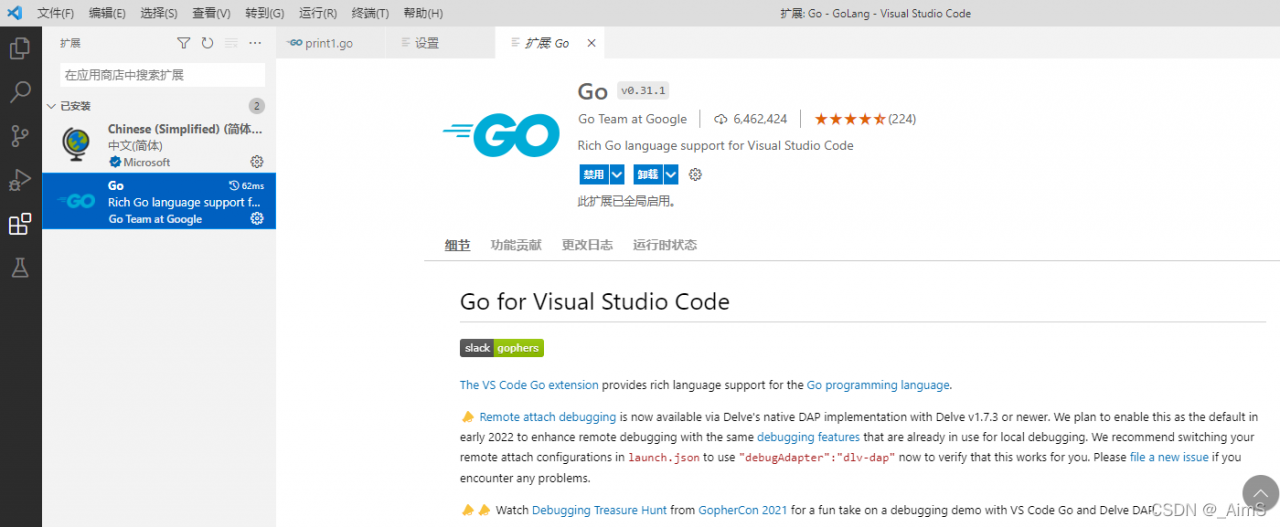
Task: Open the Edit menu
Action: (x=107, y=13)
